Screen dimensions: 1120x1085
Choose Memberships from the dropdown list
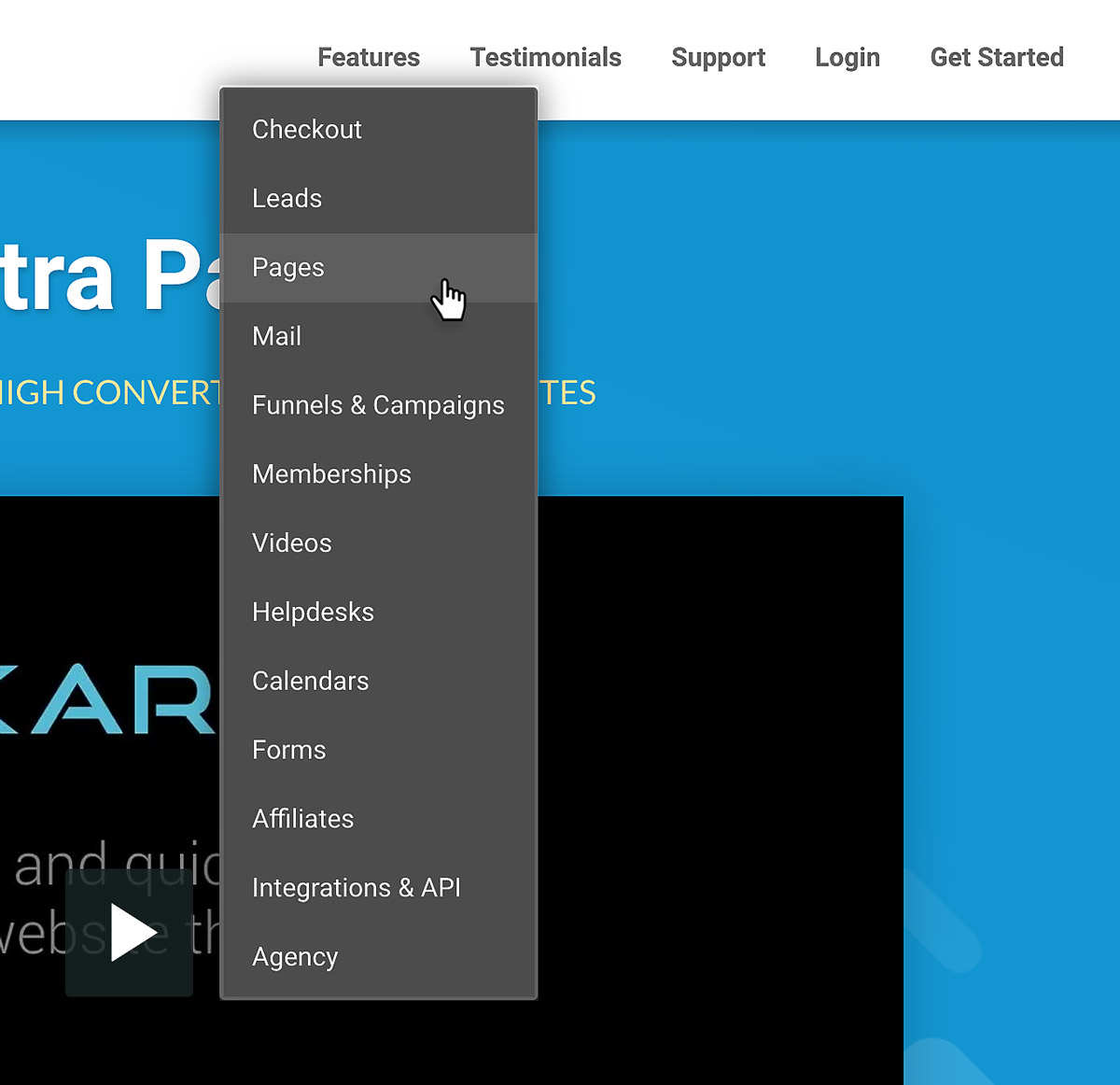click(331, 474)
